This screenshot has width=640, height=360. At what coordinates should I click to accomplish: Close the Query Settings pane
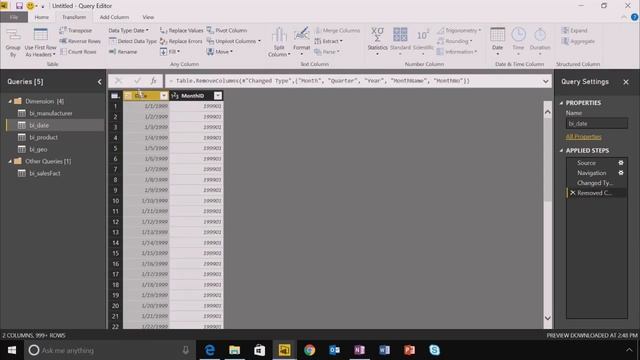(x=626, y=82)
